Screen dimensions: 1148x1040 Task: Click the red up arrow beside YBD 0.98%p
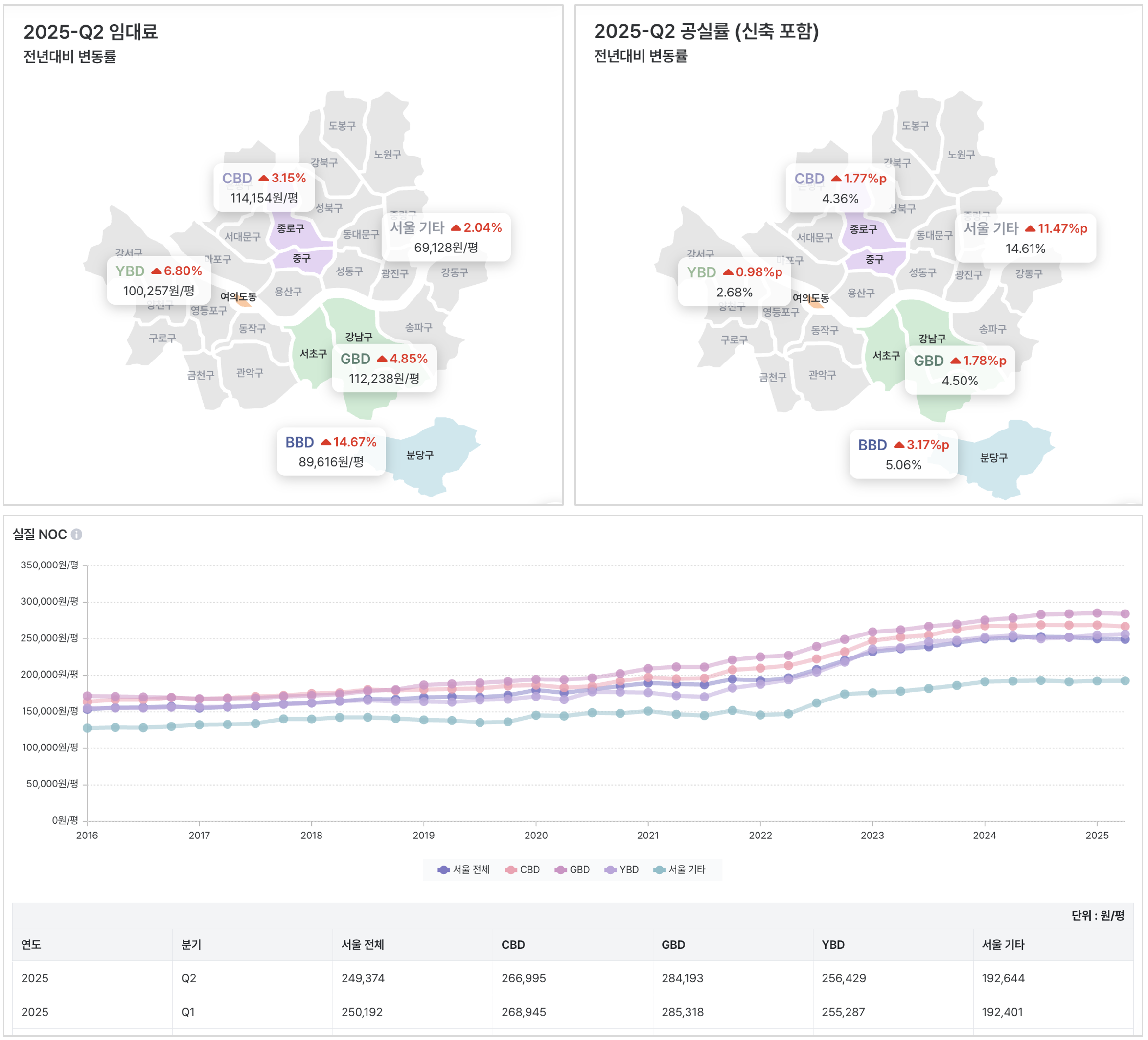(x=728, y=272)
